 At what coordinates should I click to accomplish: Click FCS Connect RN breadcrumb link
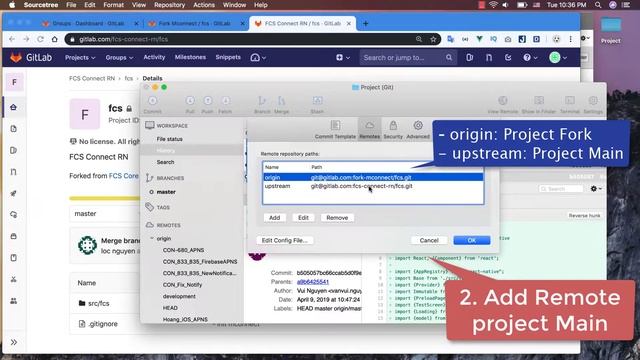point(92,78)
